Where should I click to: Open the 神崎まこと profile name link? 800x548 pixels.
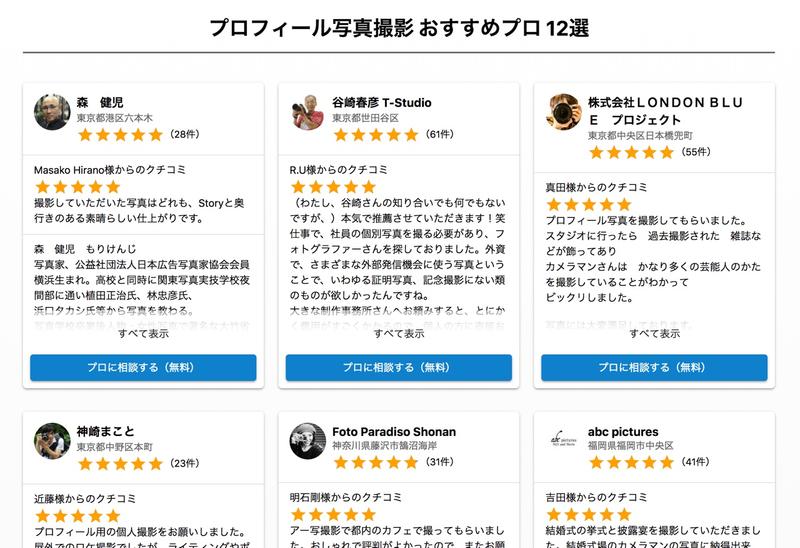coord(105,432)
